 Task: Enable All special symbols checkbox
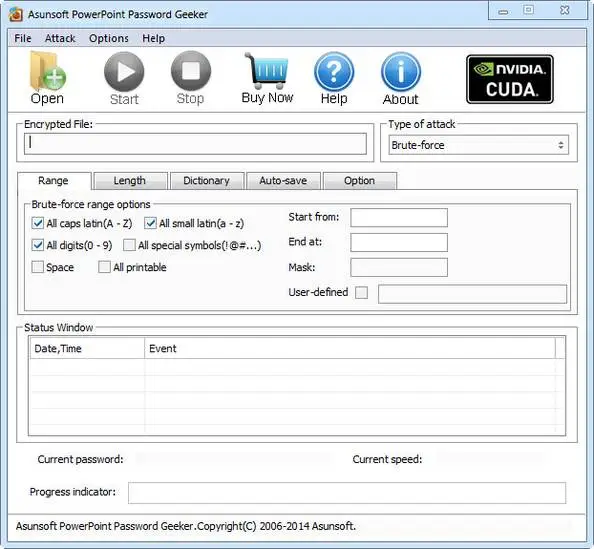129,245
